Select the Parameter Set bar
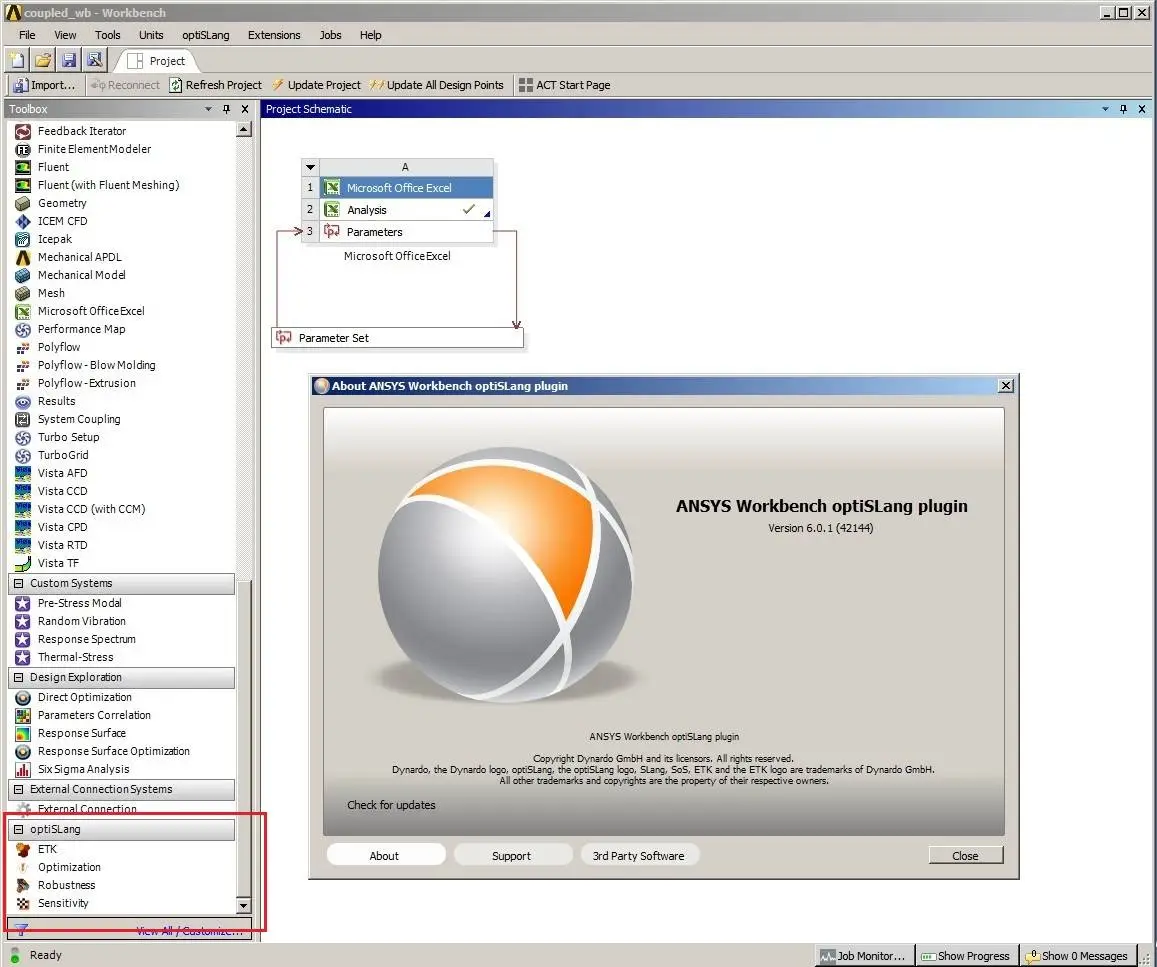1157x967 pixels. tap(398, 338)
